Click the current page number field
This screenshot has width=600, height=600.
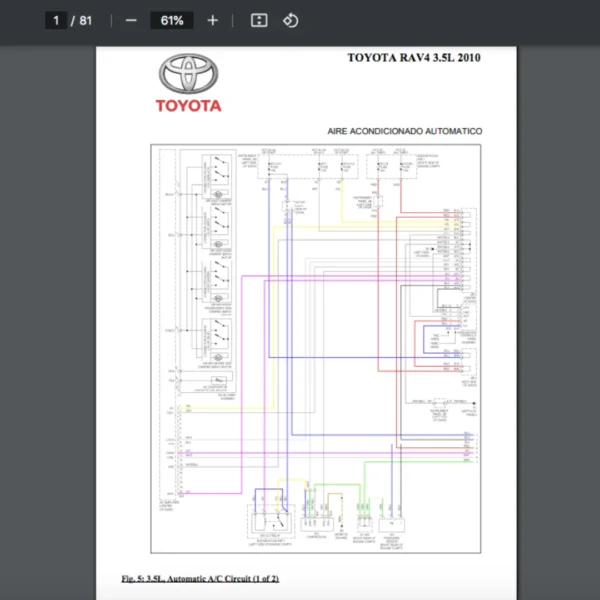tap(57, 20)
